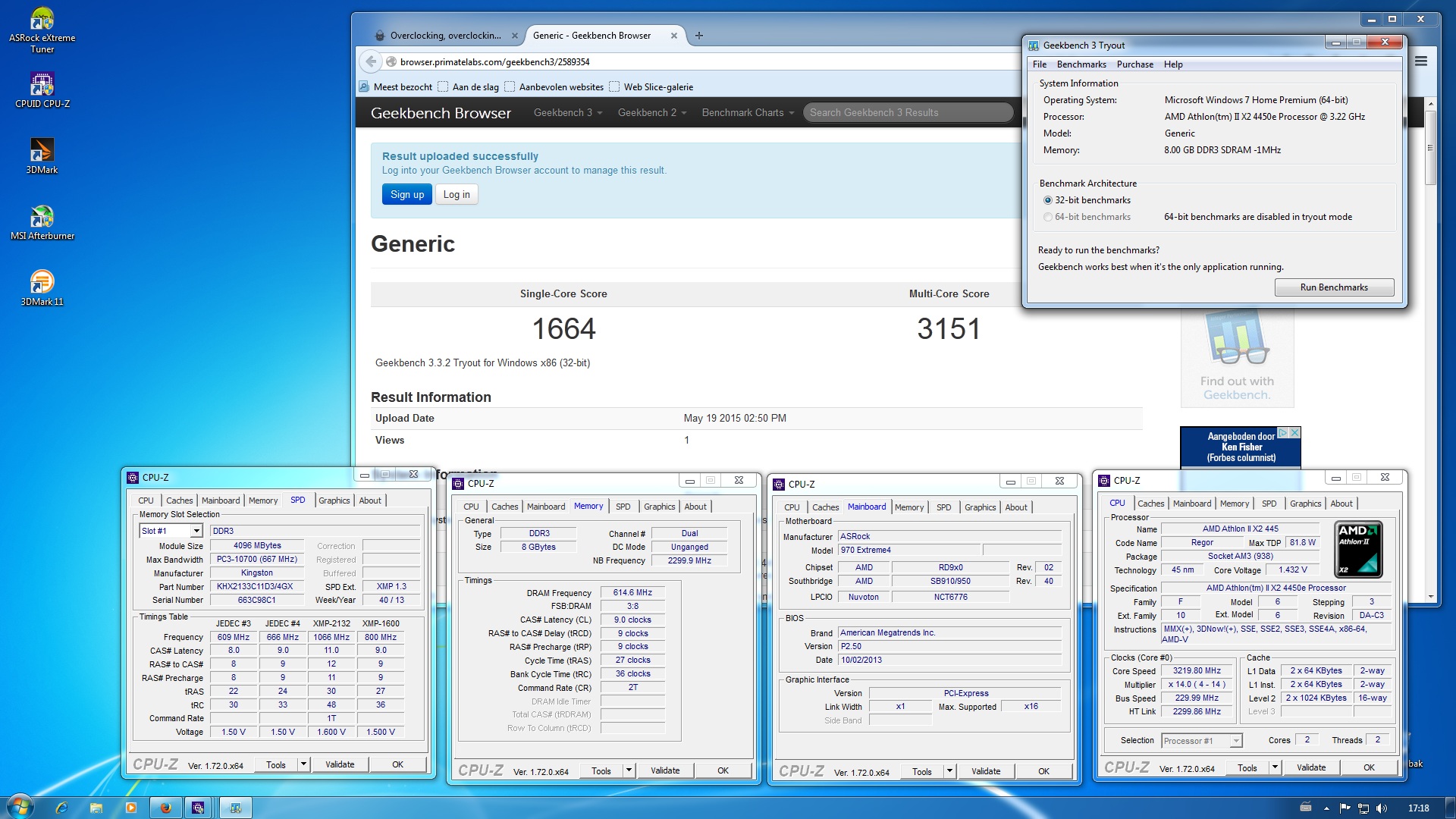Switch to Graphics tab in CPU-Z SPD window

pos(334,500)
